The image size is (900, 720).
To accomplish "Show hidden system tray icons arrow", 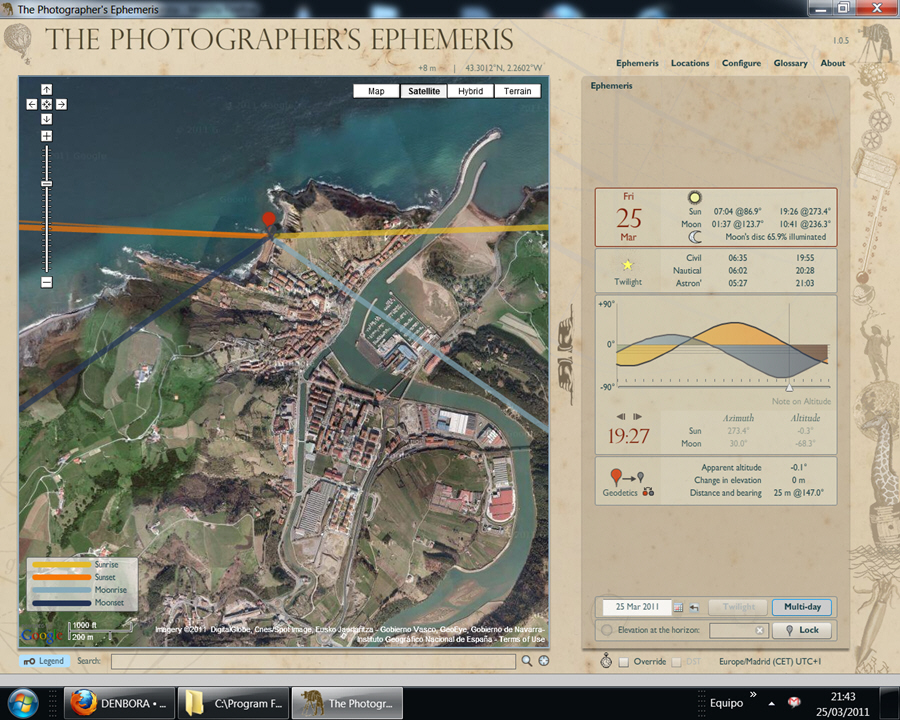I will [x=771, y=703].
